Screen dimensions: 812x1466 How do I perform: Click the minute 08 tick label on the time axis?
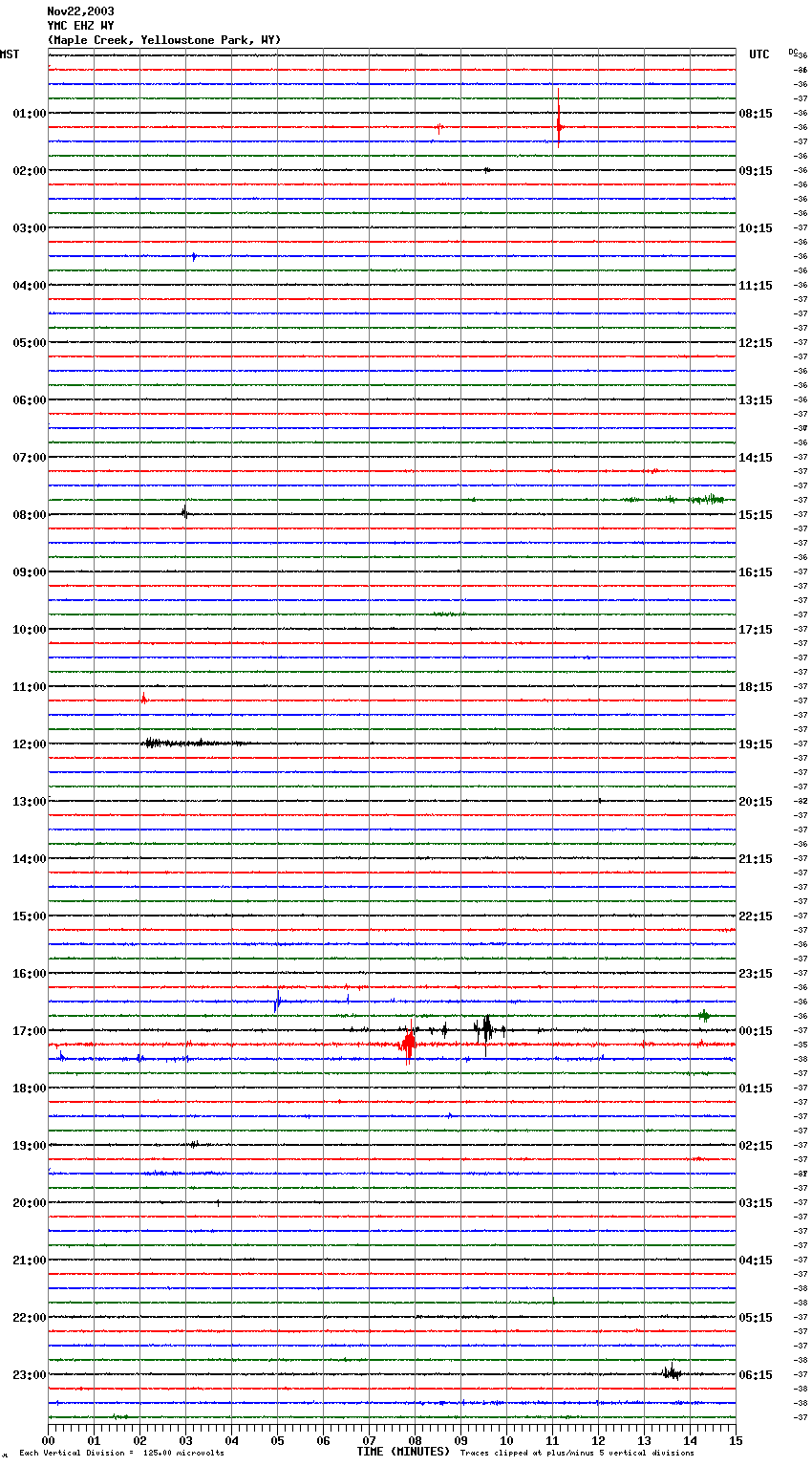[415, 1441]
